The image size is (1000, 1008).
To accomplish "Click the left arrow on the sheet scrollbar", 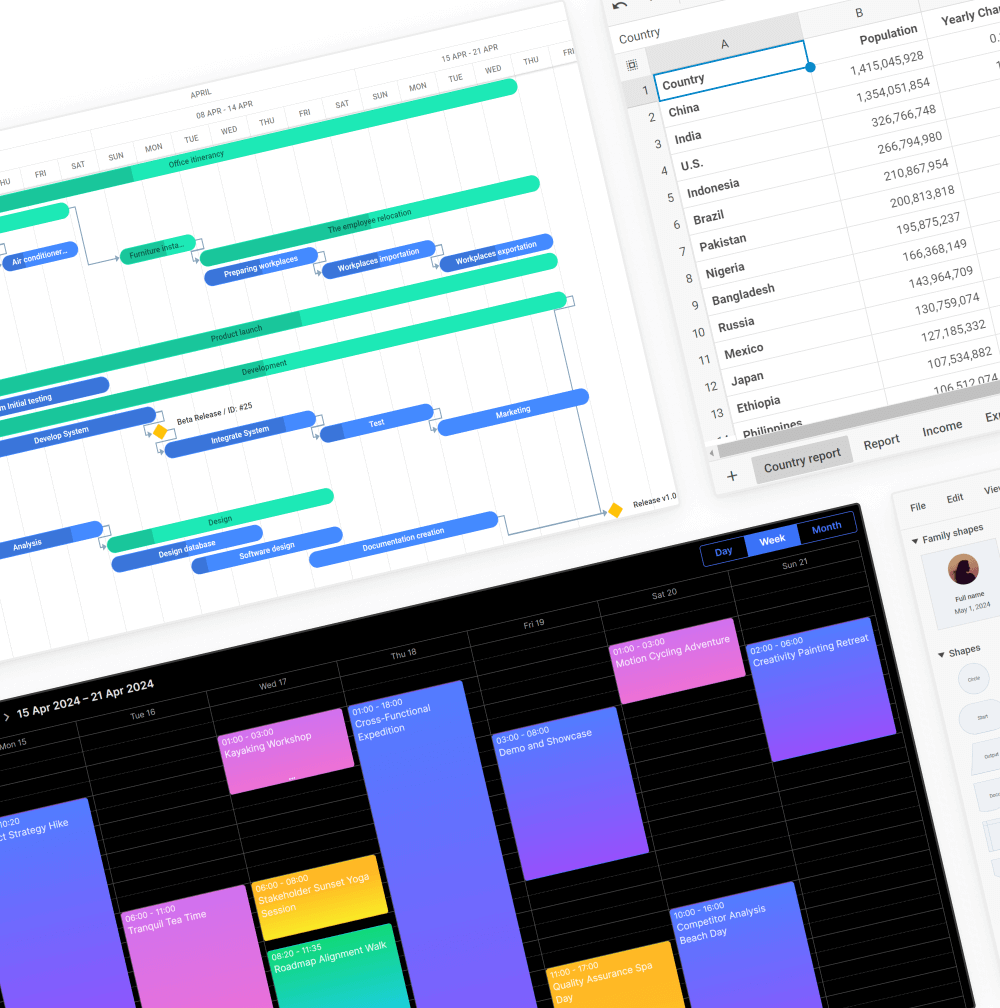I will click(x=711, y=452).
